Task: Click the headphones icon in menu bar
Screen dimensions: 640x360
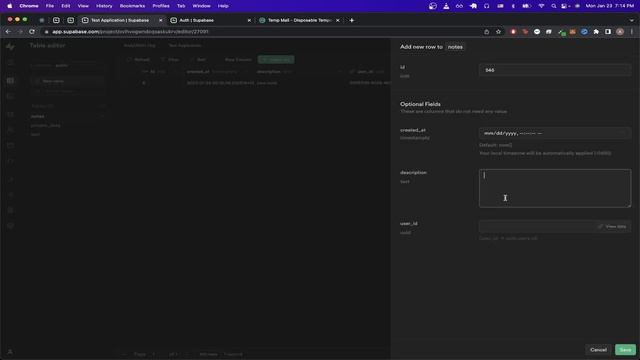Action: 486,6
